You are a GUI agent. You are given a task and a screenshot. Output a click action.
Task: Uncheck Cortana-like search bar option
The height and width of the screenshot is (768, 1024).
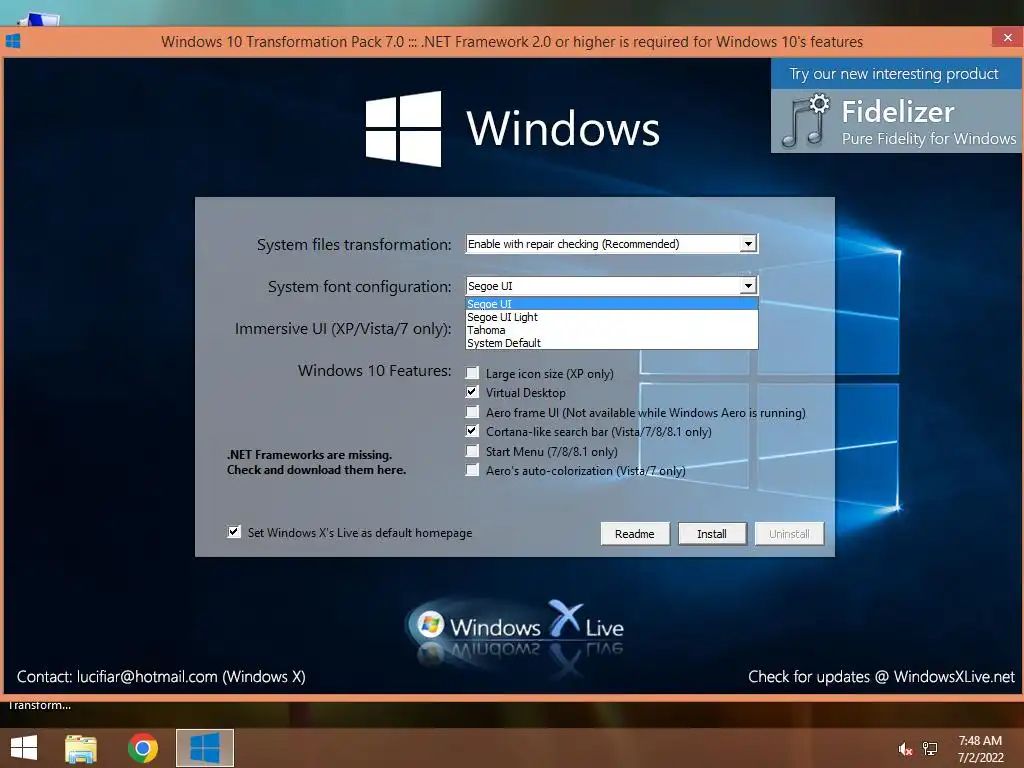tap(472, 431)
